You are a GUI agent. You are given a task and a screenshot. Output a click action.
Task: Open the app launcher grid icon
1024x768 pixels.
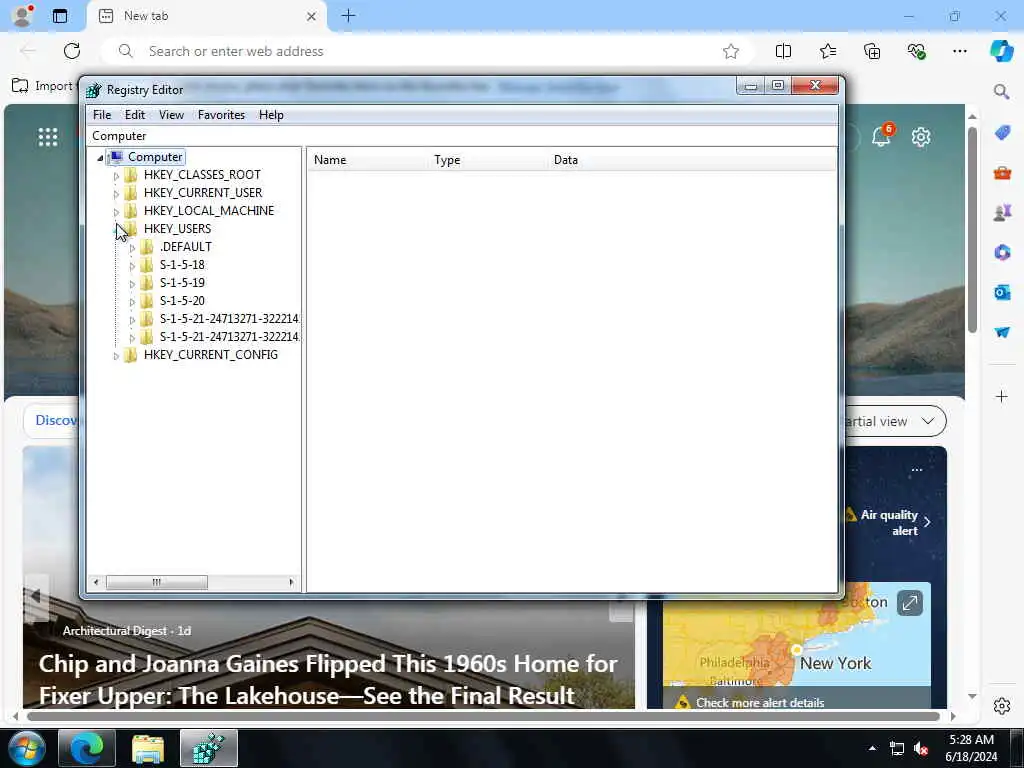pos(48,137)
